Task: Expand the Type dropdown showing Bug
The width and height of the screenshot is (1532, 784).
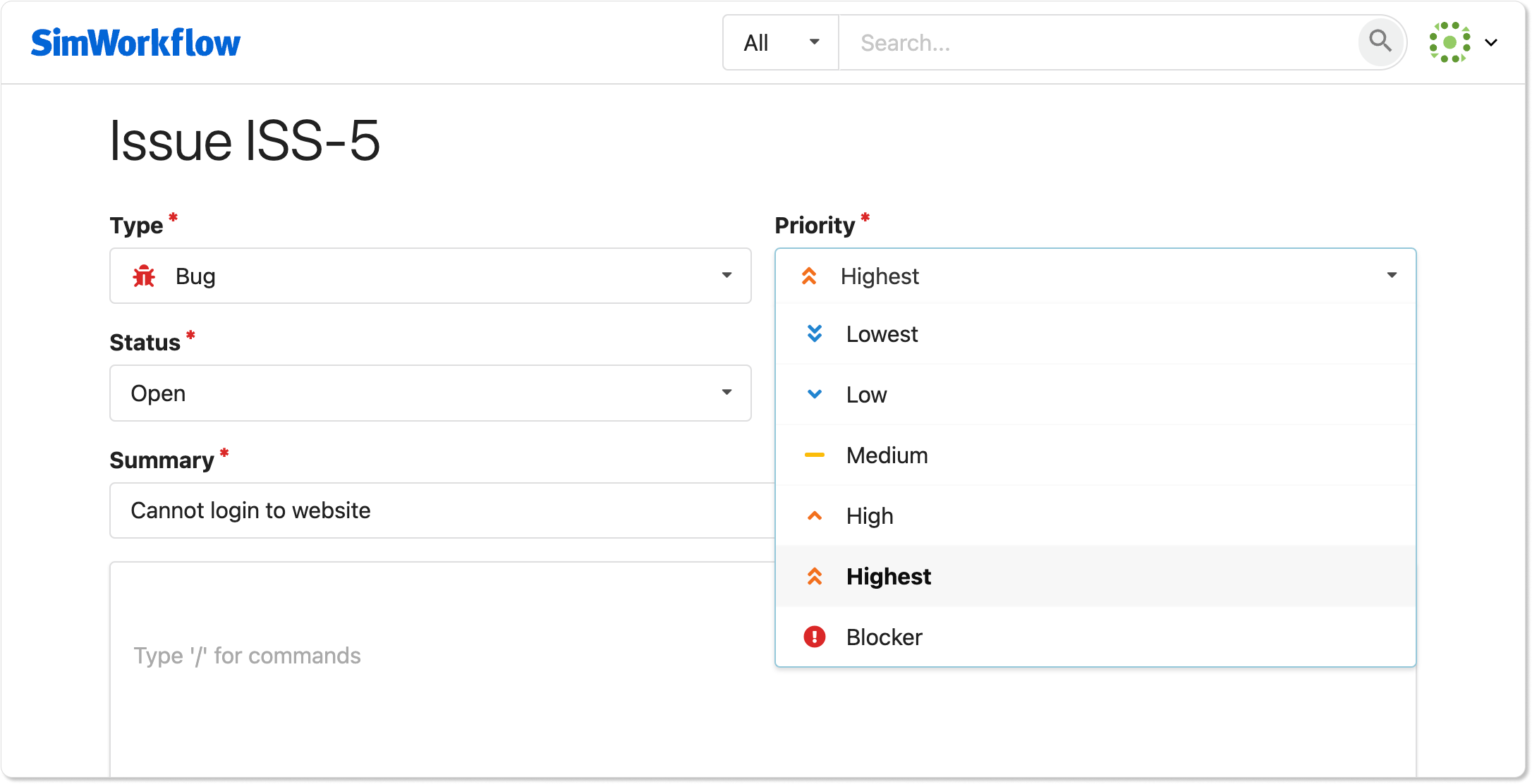Action: tap(727, 275)
